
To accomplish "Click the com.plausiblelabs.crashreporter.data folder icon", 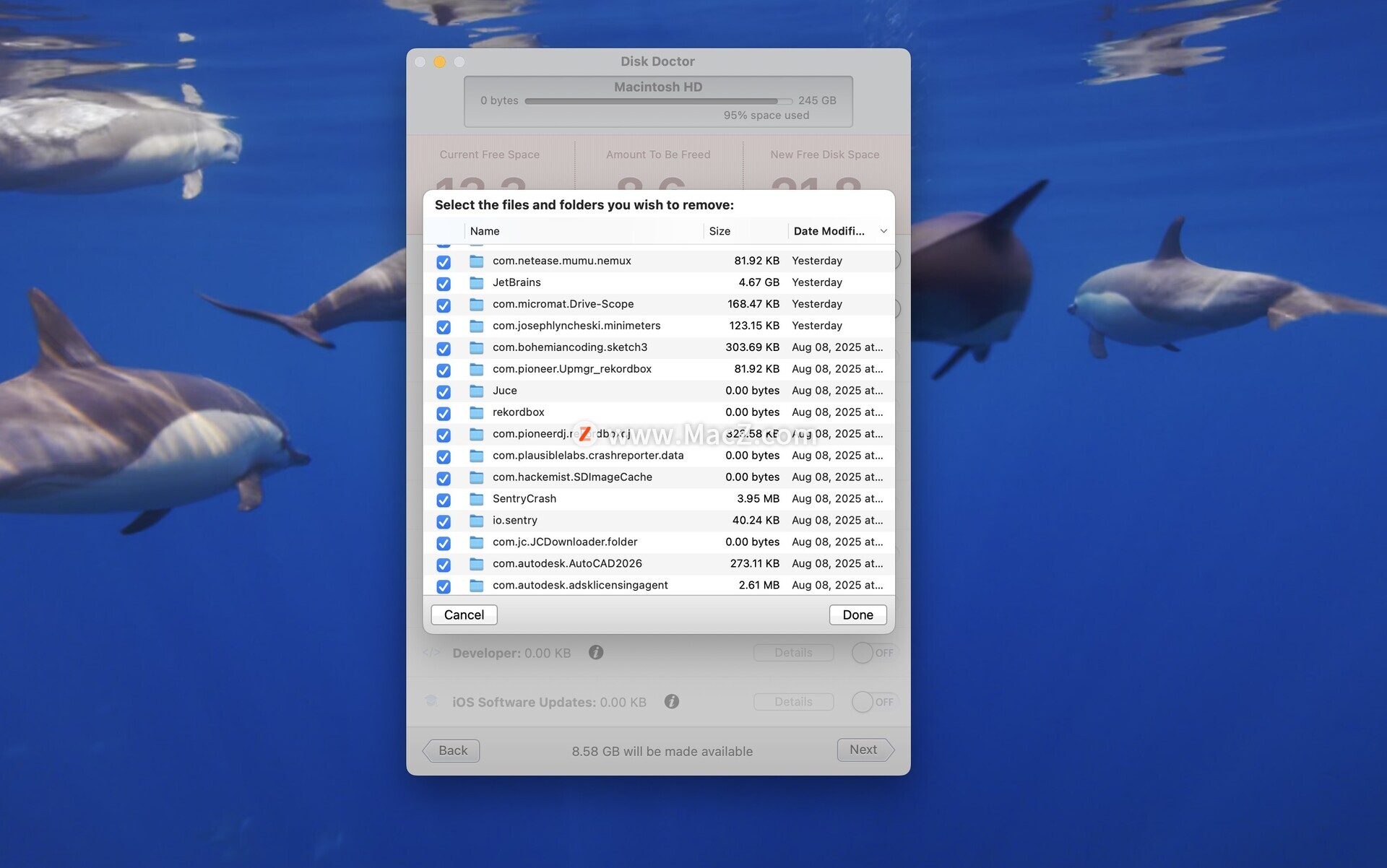I will click(477, 456).
